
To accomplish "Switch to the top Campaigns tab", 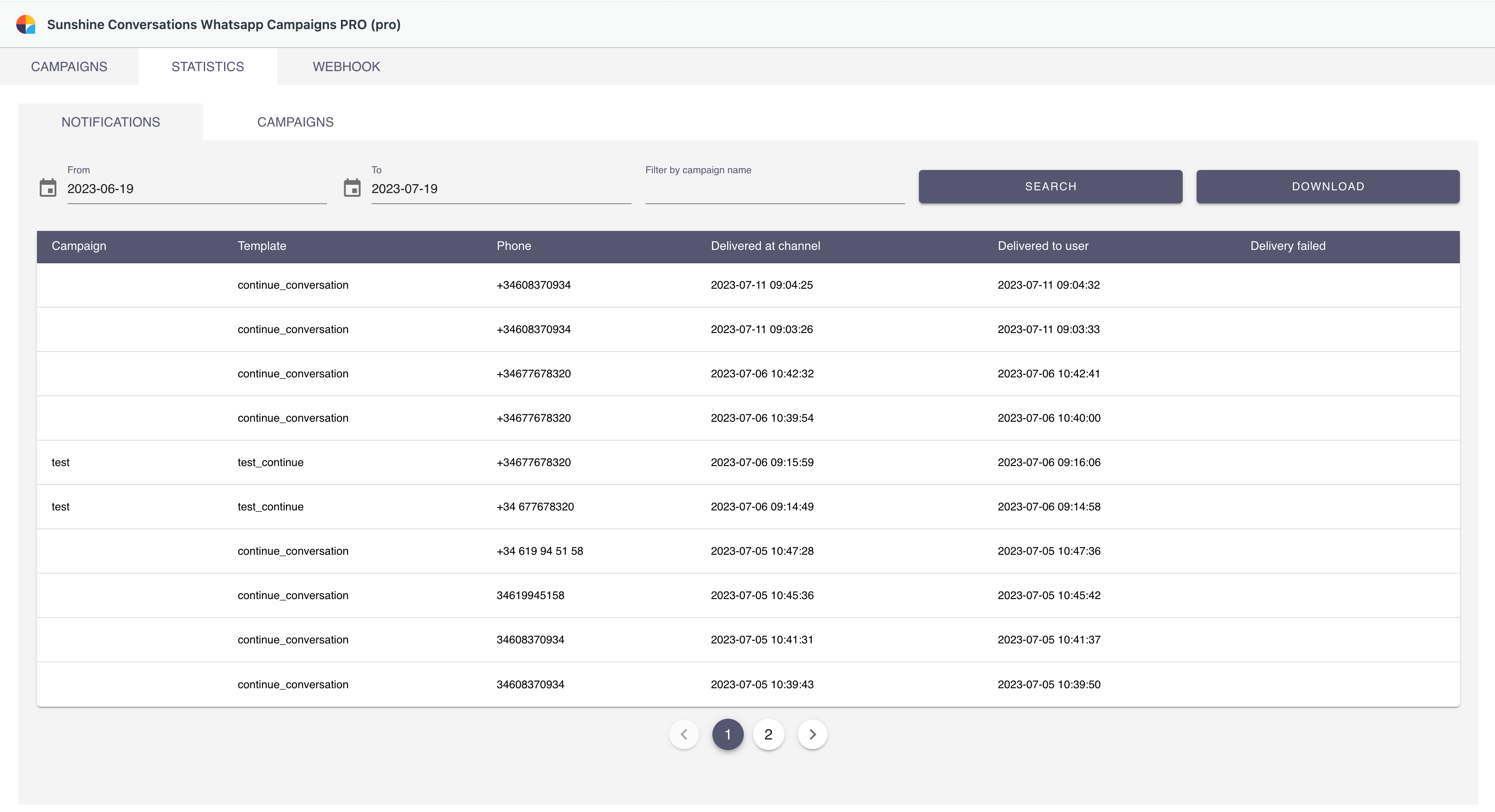I will click(x=69, y=67).
